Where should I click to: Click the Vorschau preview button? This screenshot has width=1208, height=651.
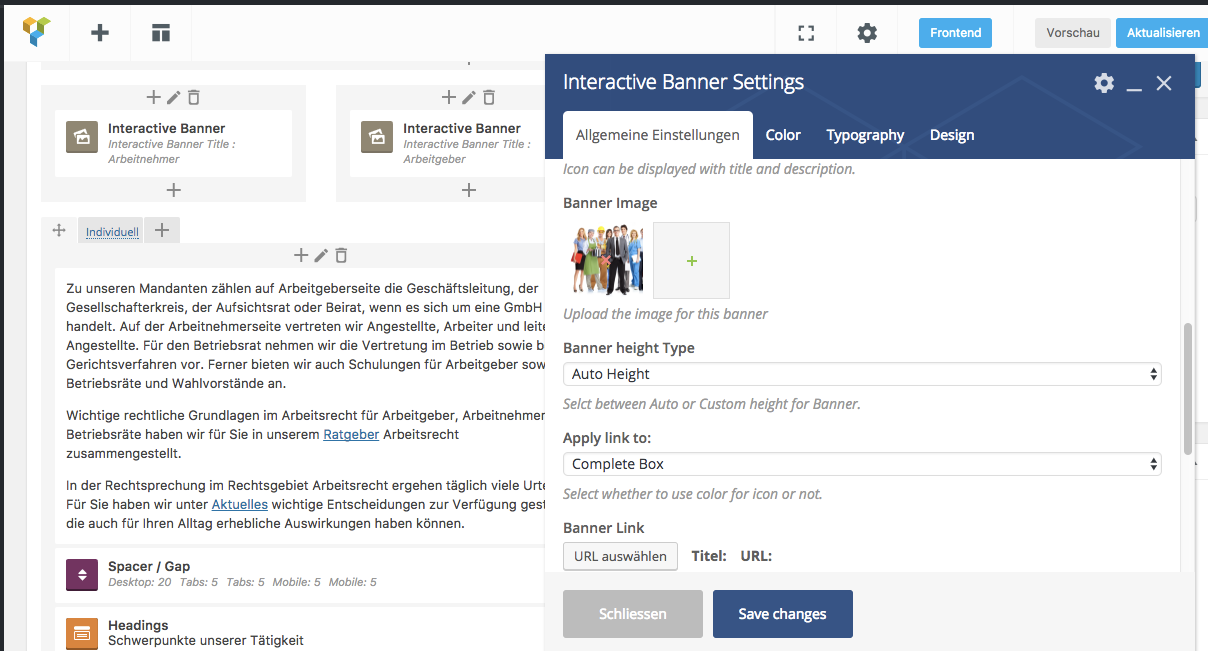[x=1072, y=33]
